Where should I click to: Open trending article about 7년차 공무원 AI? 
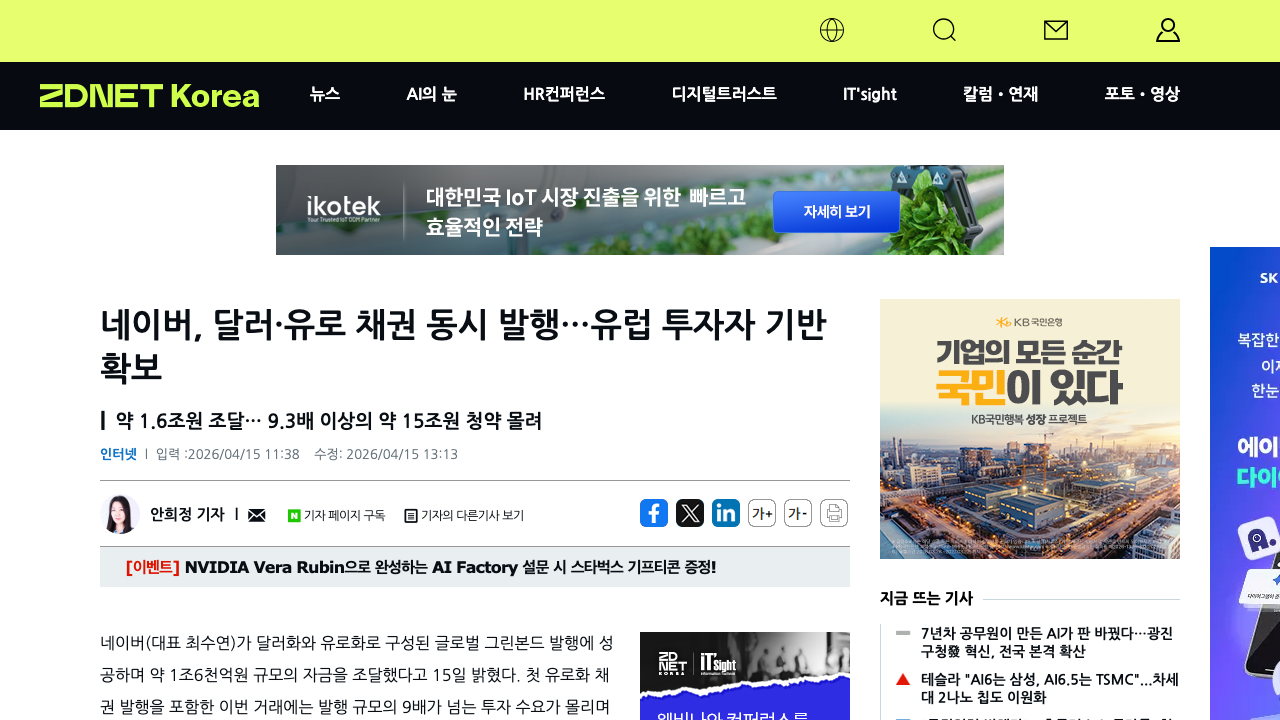click(1046, 642)
